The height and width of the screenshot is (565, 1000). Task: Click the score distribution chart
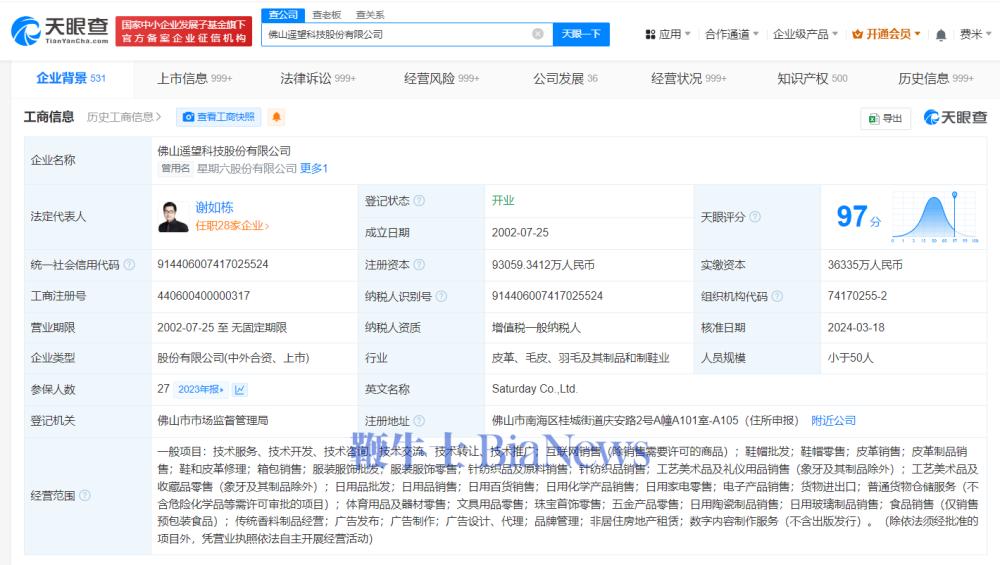point(935,217)
